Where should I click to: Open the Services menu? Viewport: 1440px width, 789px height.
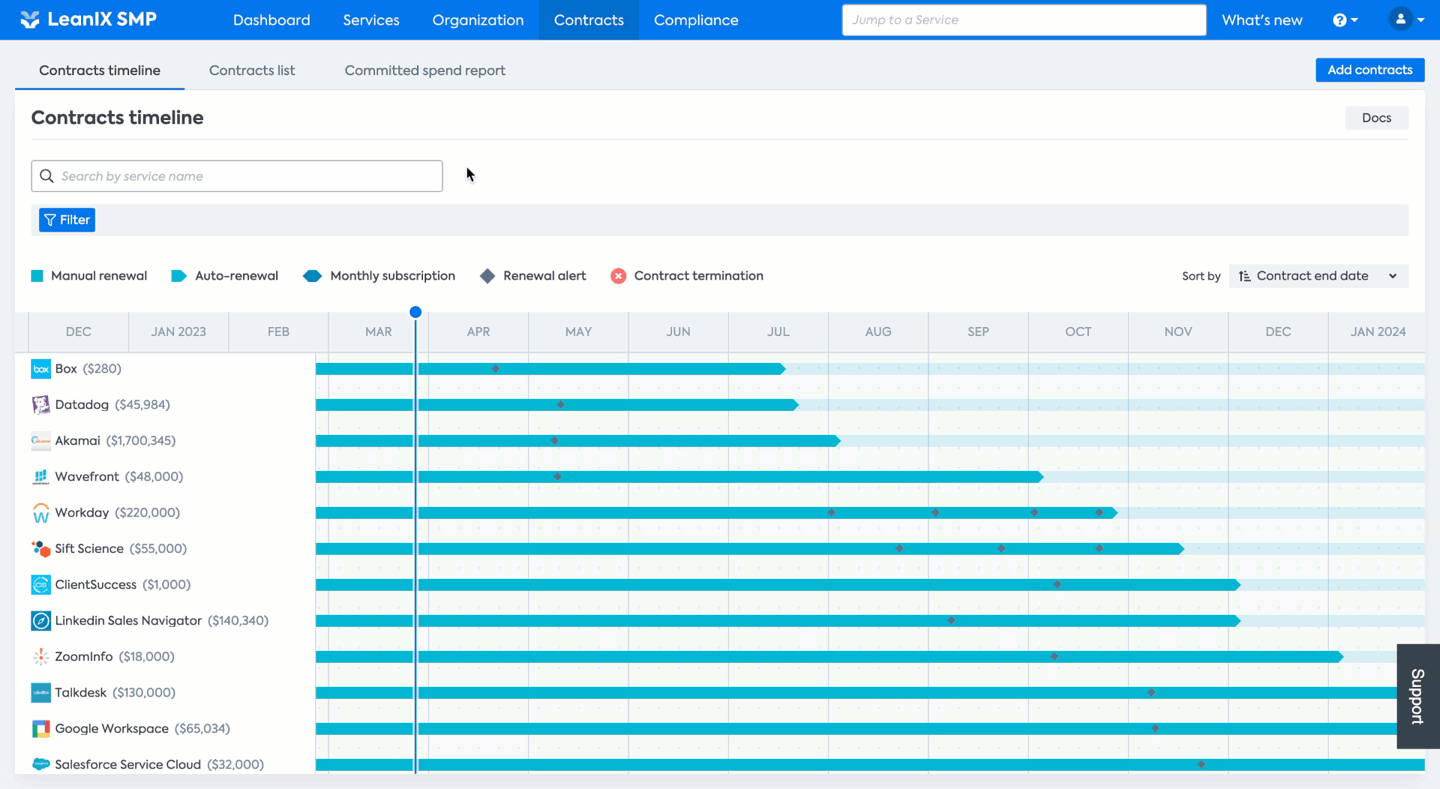click(371, 20)
